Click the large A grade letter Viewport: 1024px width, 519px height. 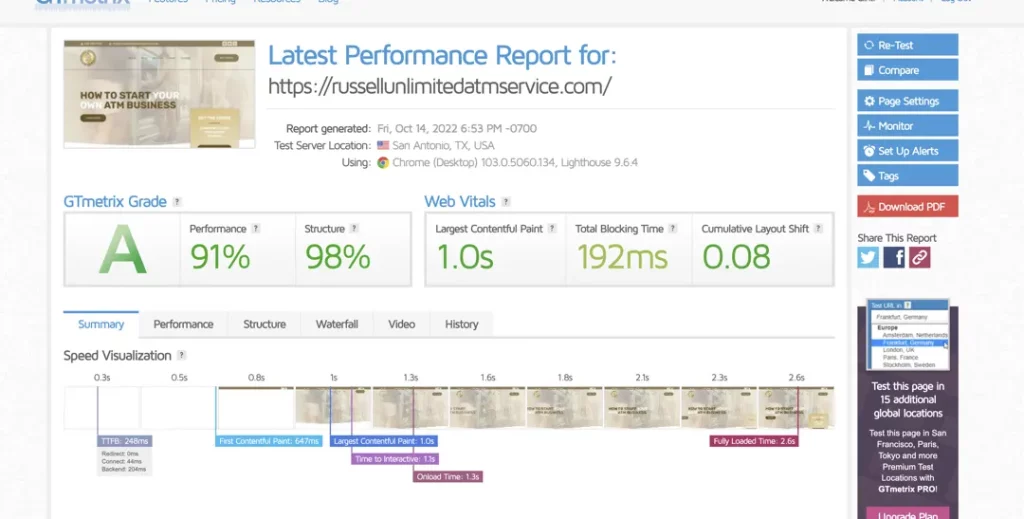click(122, 249)
